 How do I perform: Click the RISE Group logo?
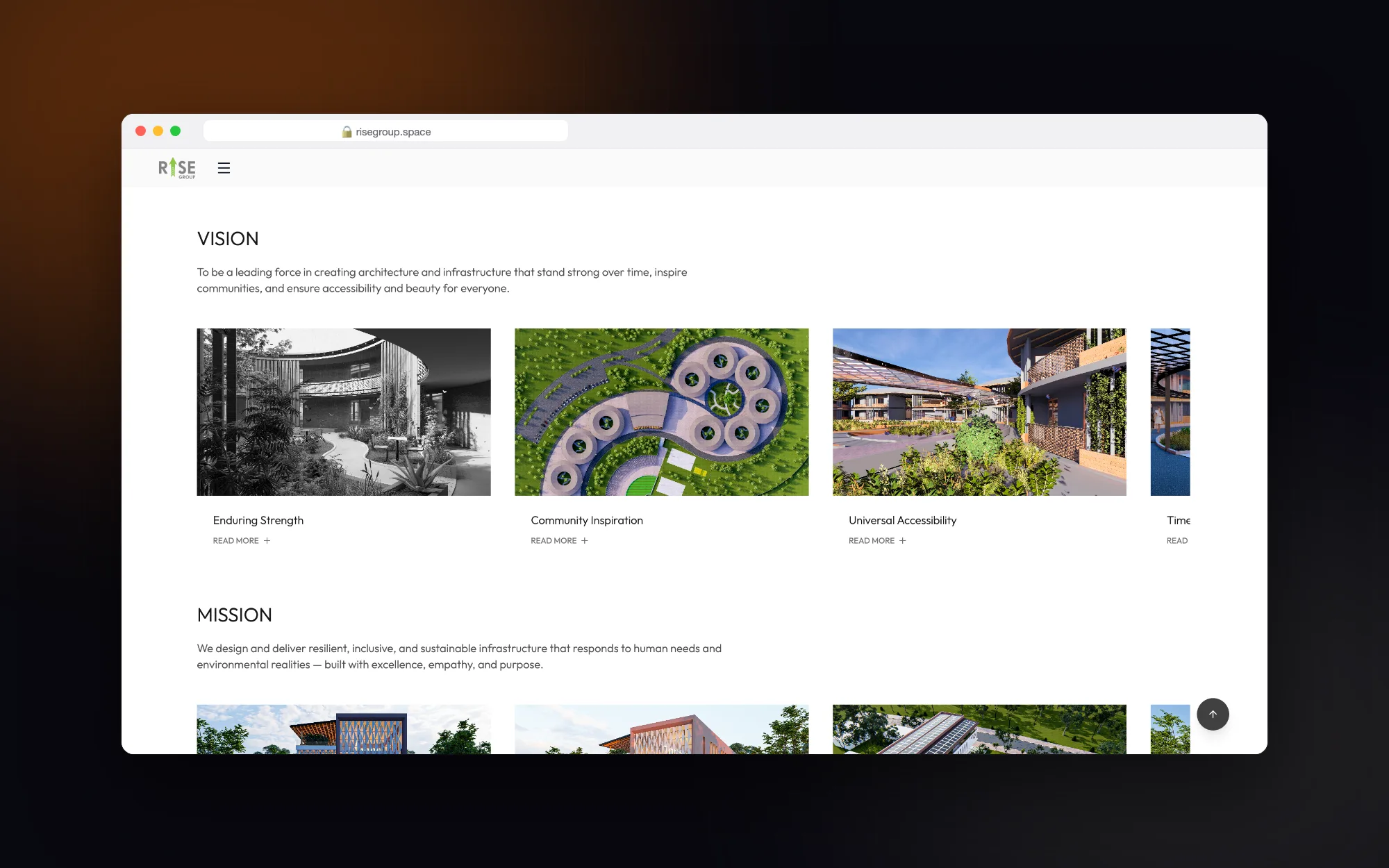pos(177,168)
